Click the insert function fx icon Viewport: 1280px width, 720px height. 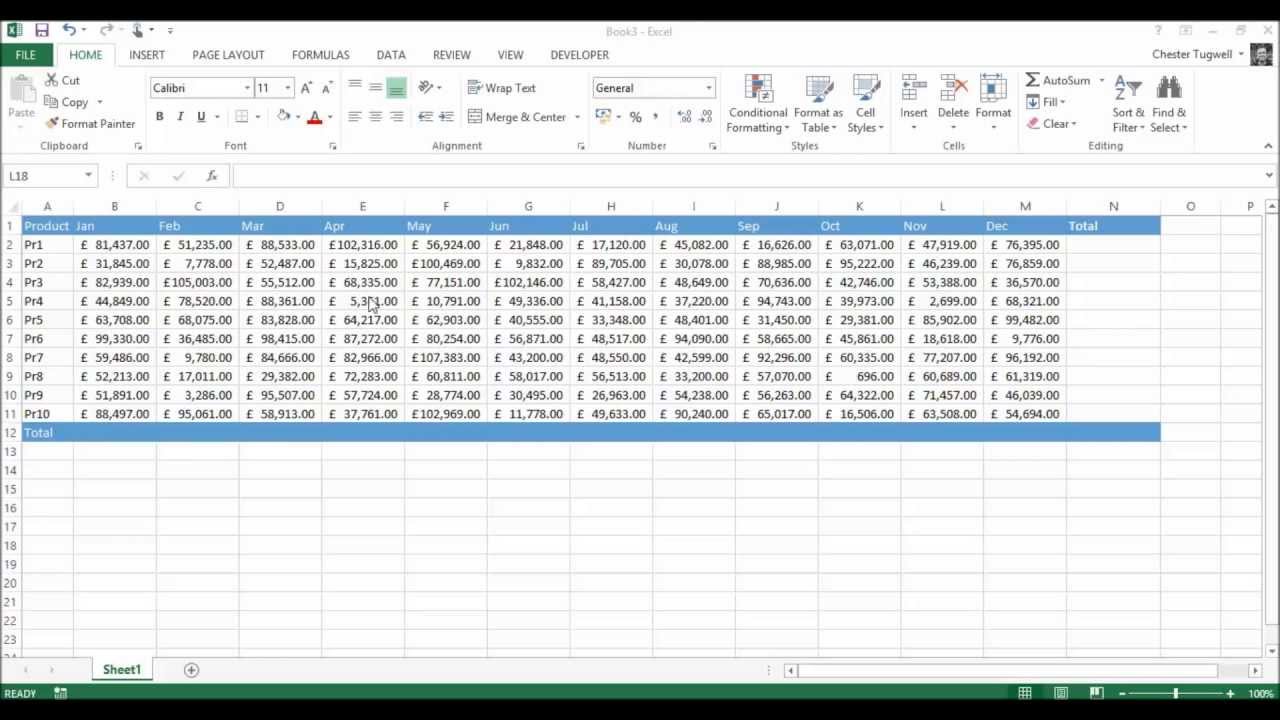point(212,176)
